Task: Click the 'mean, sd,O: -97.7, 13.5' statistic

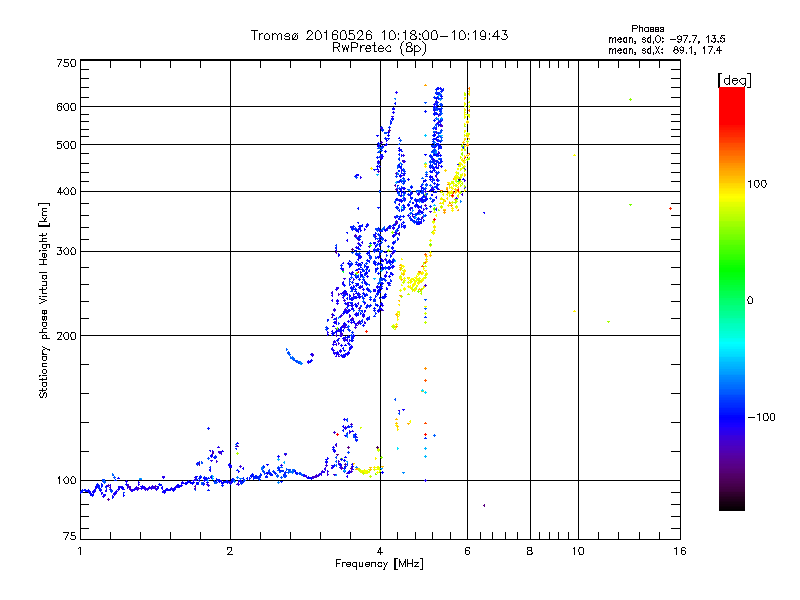Action: [x=666, y=39]
